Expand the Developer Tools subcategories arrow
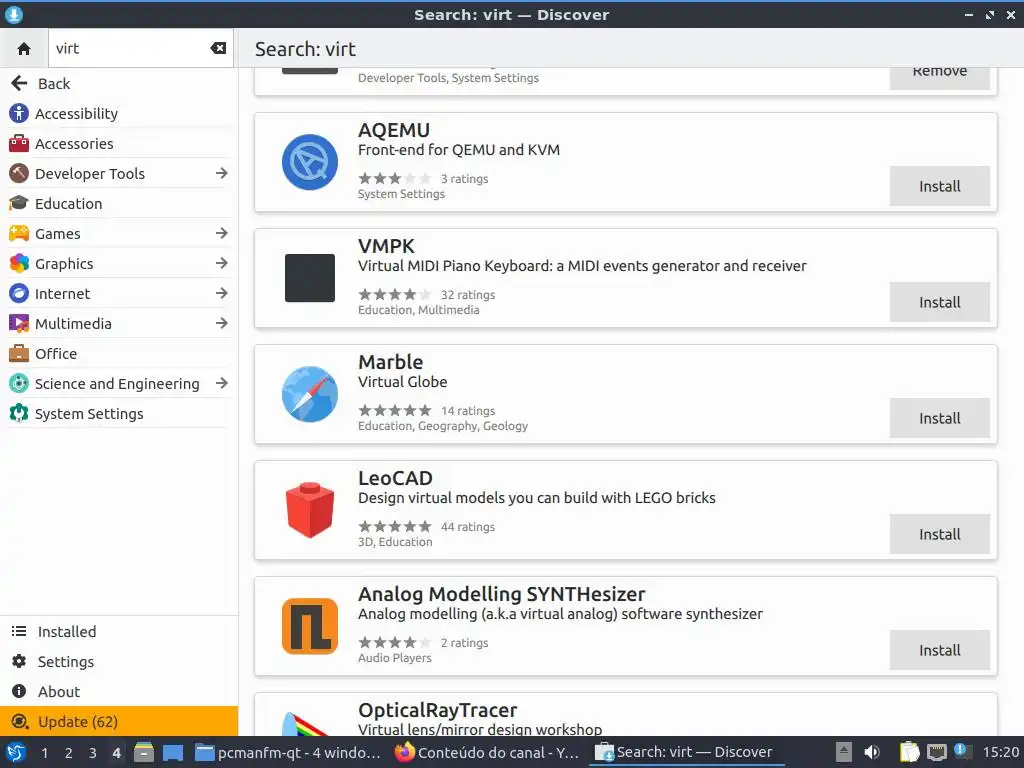The height and width of the screenshot is (768, 1024). coord(222,173)
